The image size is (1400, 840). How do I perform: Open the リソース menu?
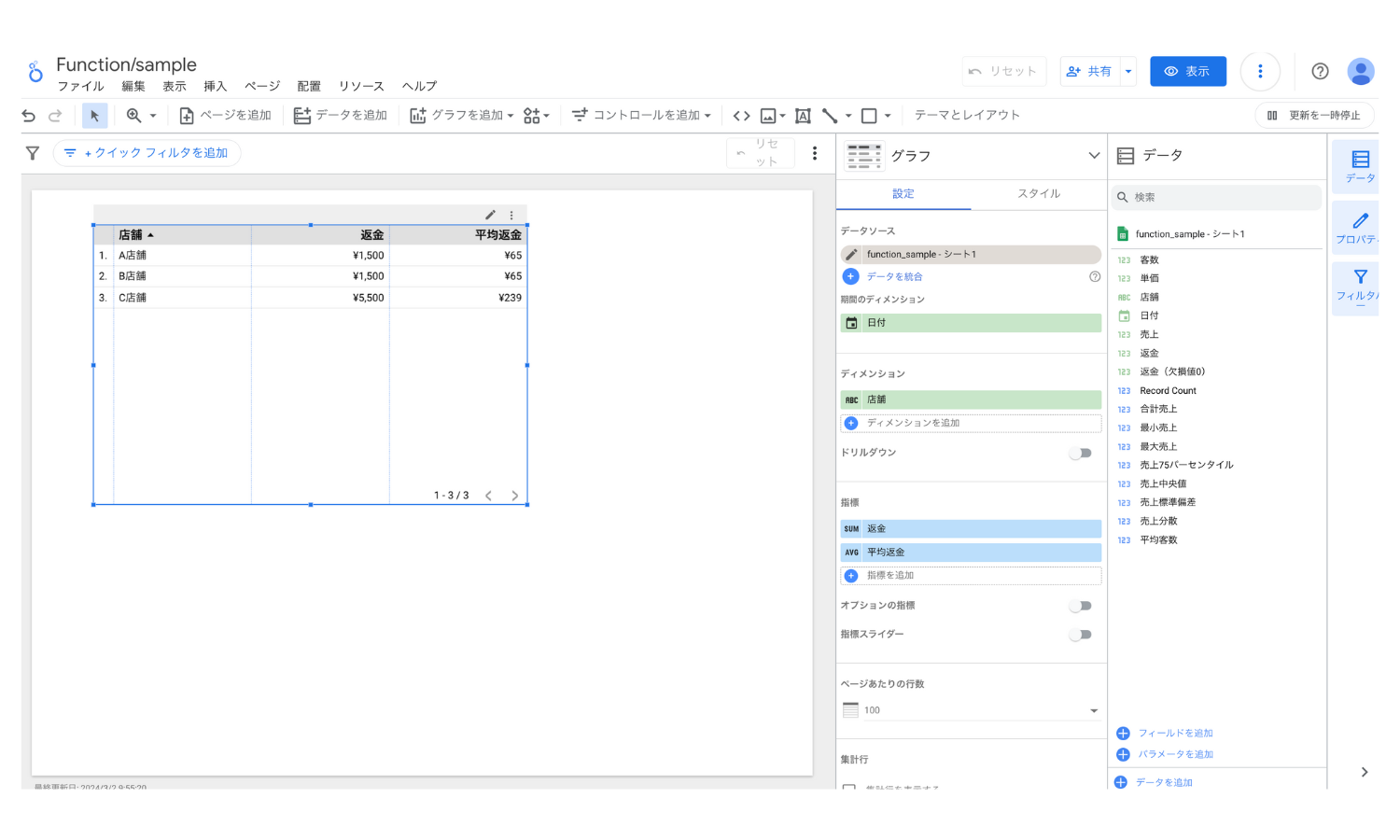[x=361, y=87]
